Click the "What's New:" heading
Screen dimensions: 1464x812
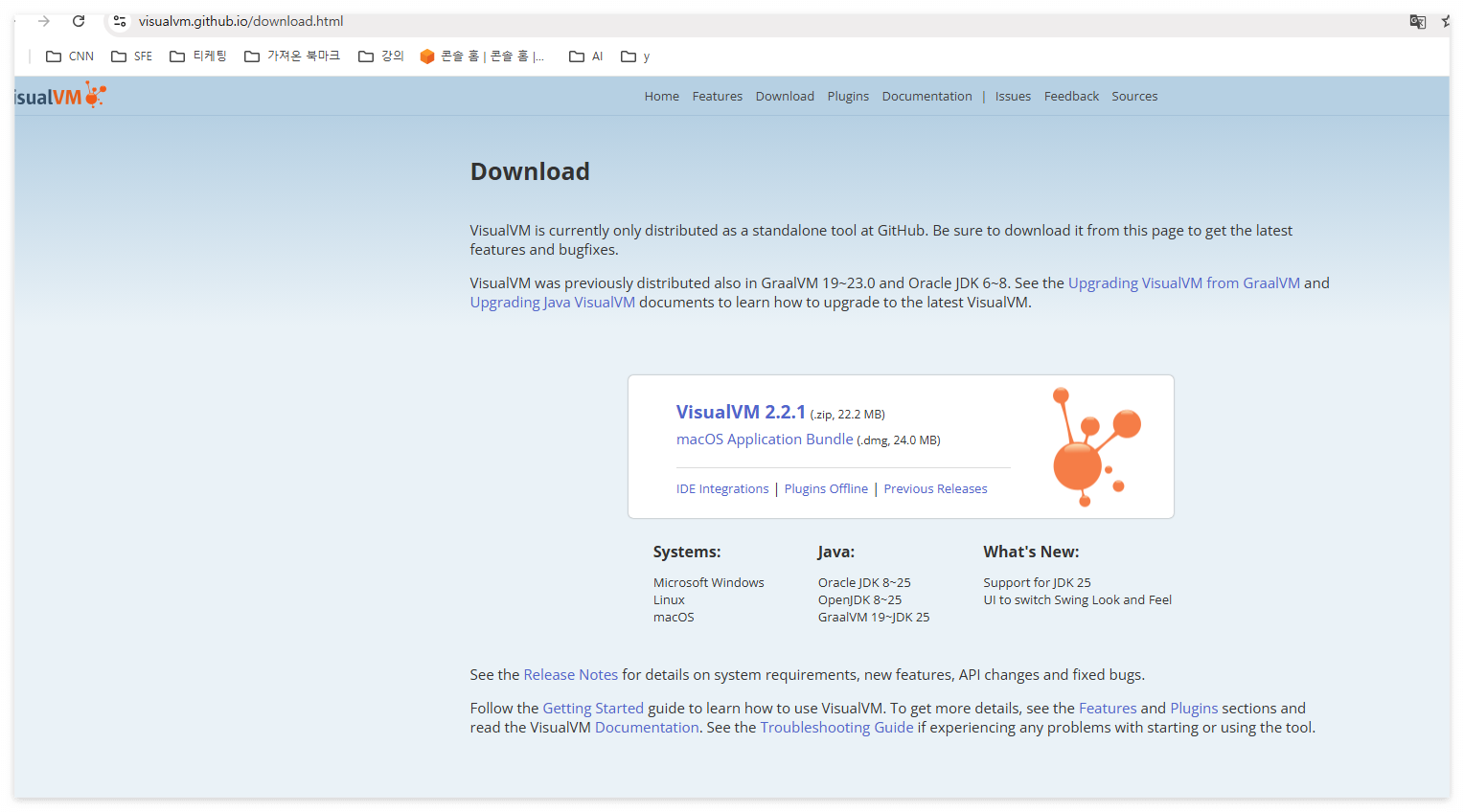point(1031,553)
